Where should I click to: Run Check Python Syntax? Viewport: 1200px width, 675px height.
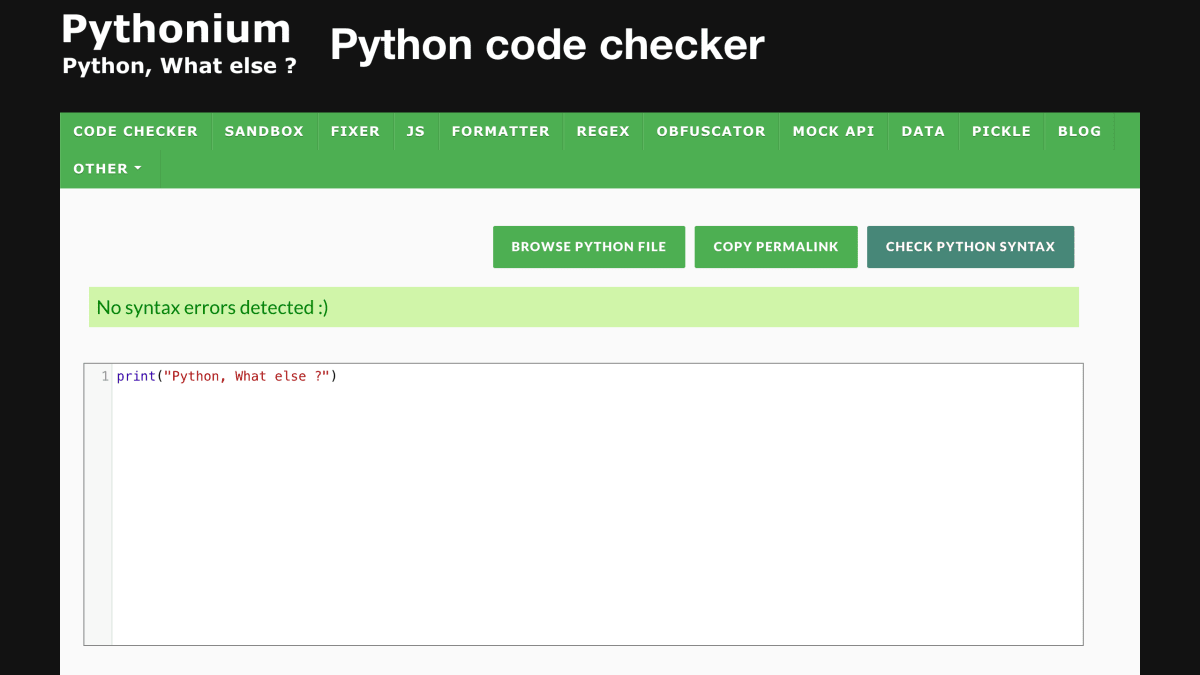coord(970,247)
